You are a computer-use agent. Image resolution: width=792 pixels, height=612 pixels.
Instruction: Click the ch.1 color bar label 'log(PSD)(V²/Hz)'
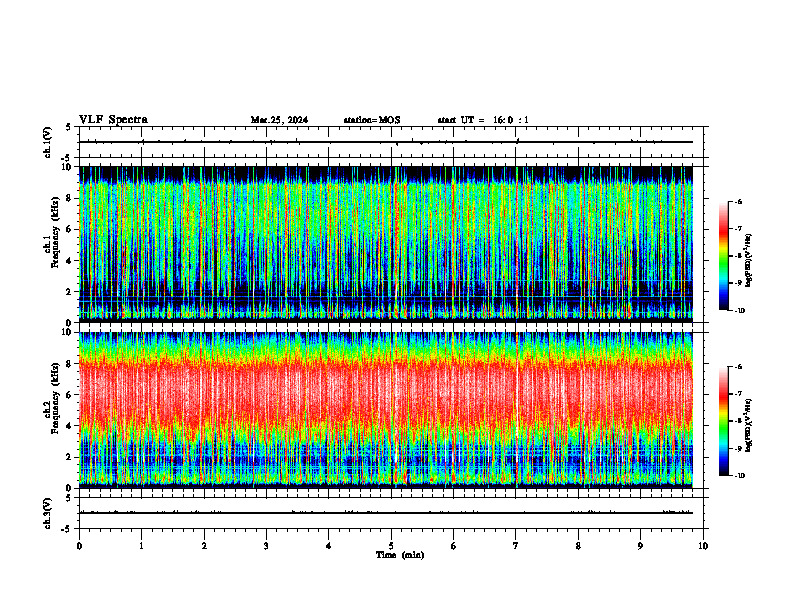click(749, 260)
